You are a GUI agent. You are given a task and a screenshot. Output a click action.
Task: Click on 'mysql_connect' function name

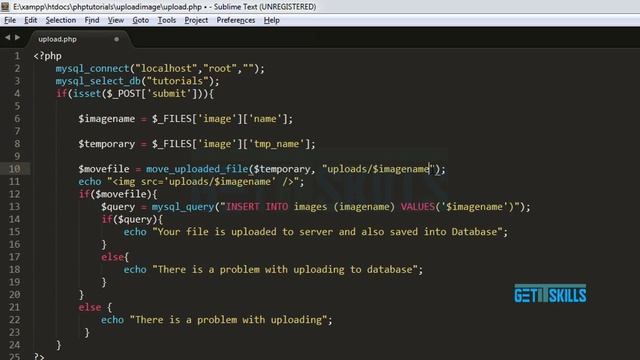tap(93, 69)
